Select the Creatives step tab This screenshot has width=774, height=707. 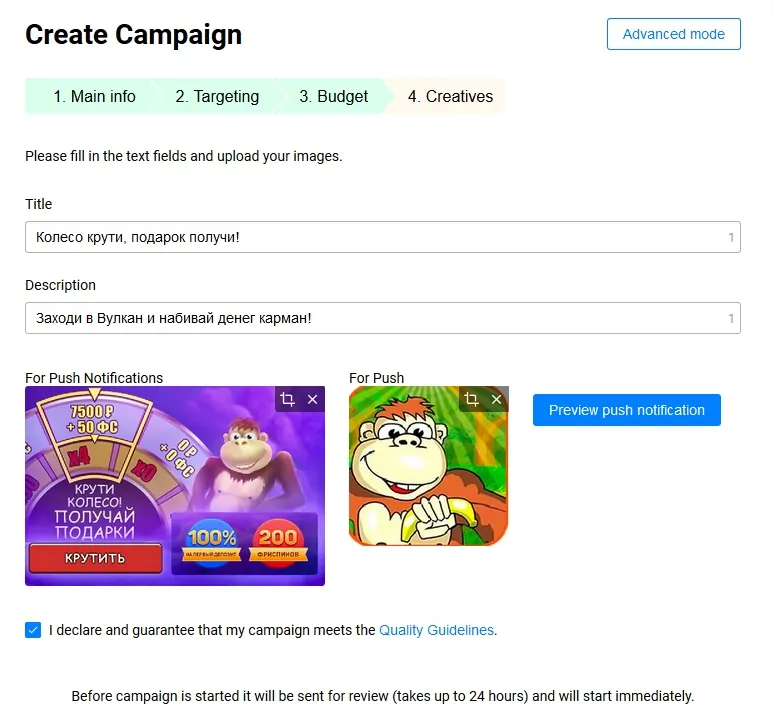pos(450,97)
